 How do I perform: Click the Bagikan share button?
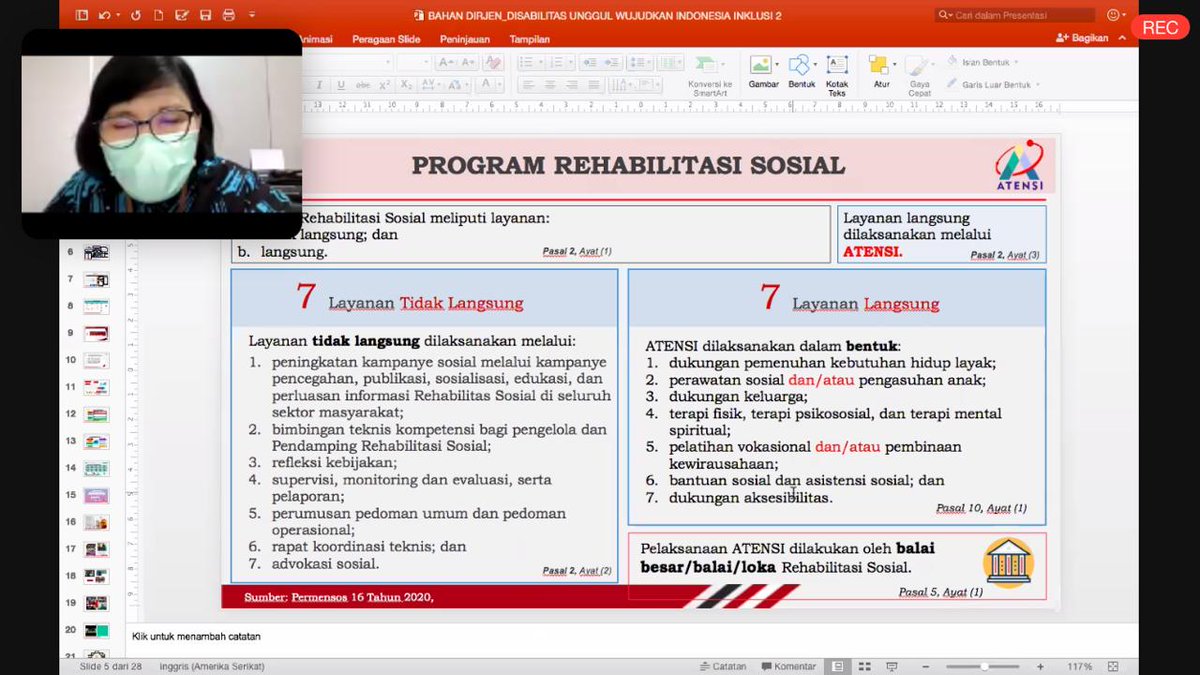1082,38
